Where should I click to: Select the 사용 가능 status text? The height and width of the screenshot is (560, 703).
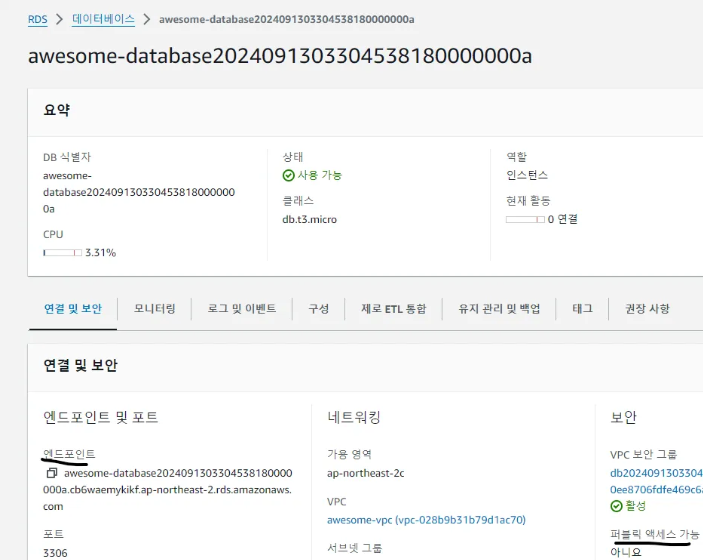click(x=320, y=175)
